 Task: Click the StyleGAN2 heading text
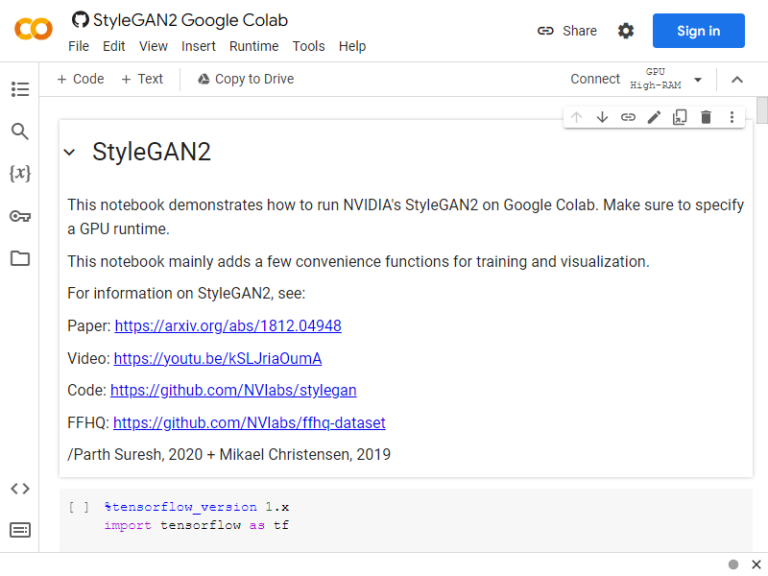(151, 151)
